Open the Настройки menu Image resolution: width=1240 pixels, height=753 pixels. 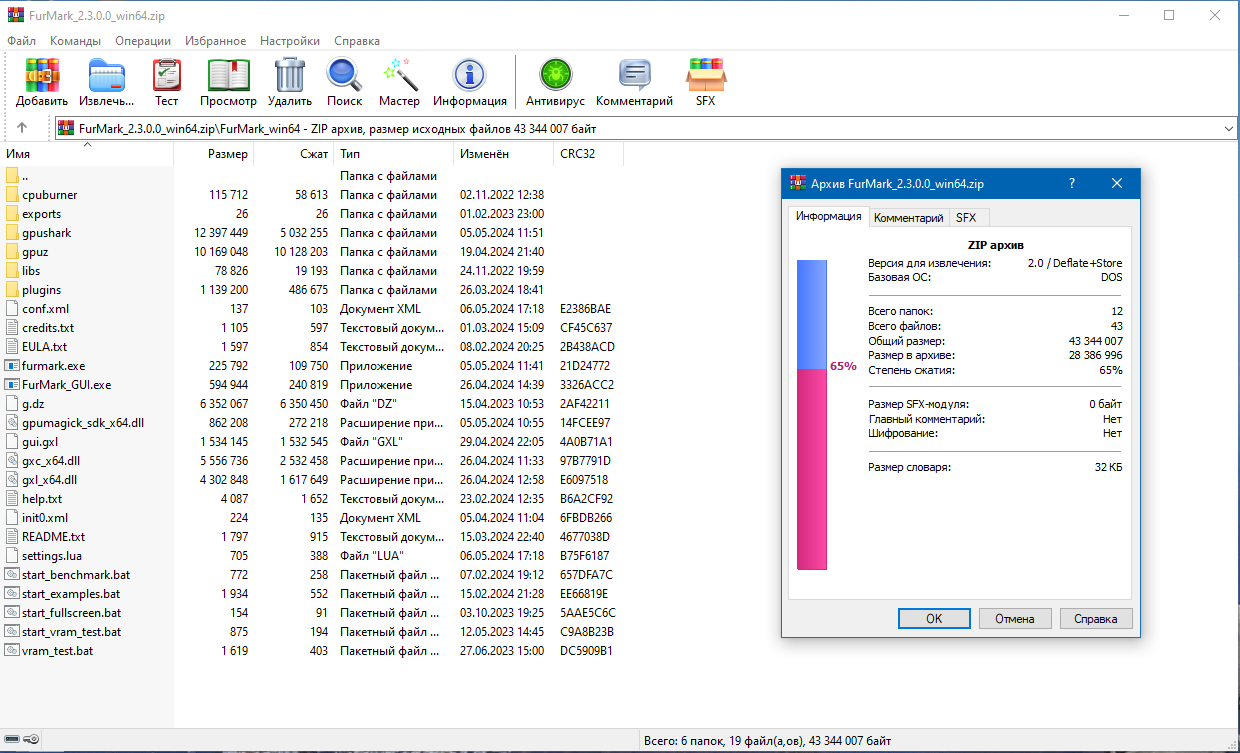[x=290, y=41]
